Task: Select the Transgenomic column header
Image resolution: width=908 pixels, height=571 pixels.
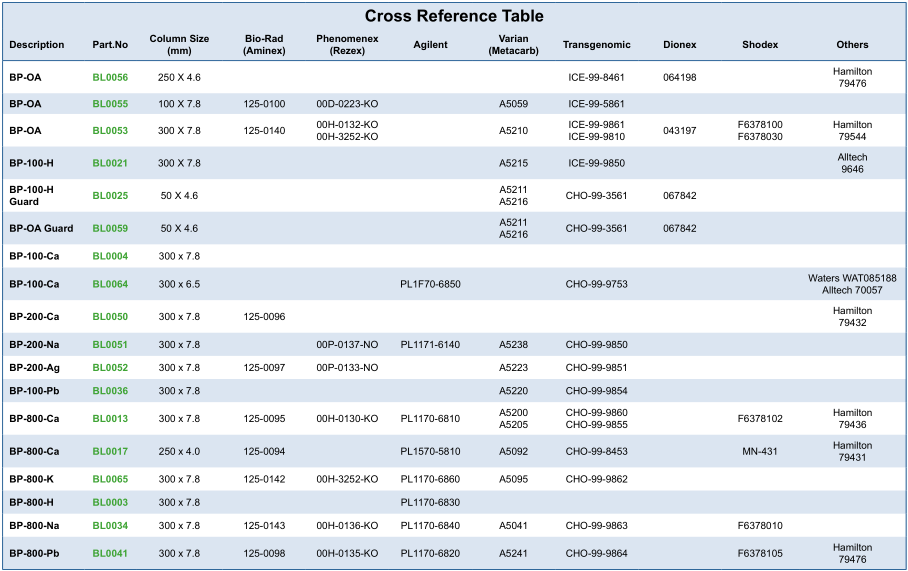Action: coord(596,45)
